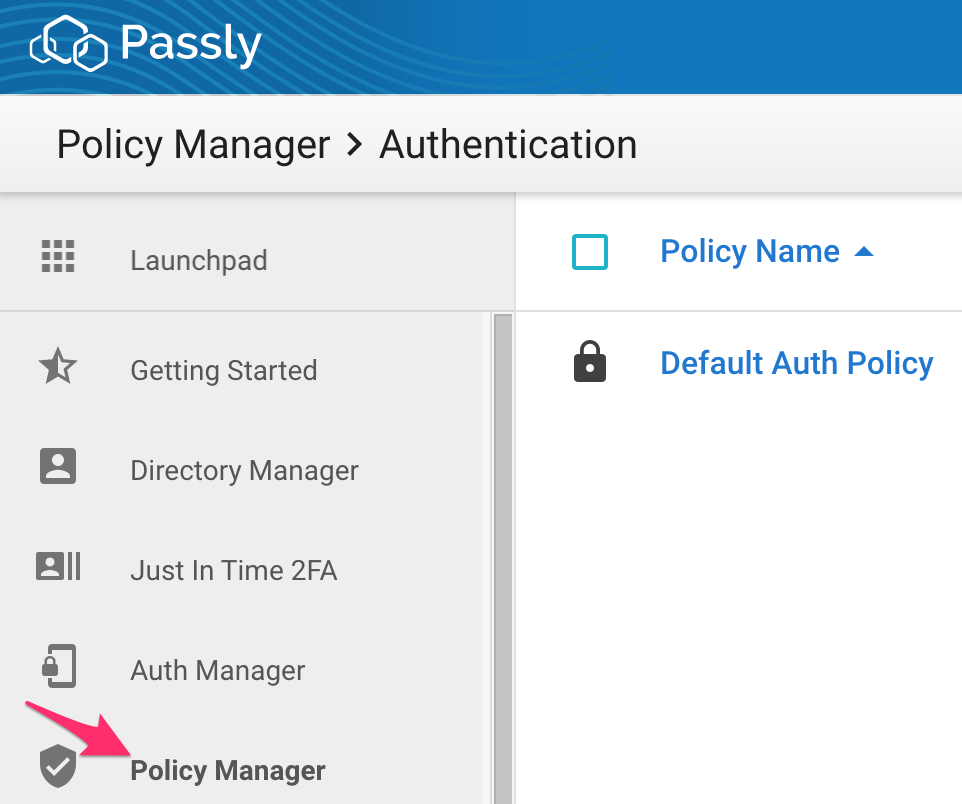Open the Default Auth Policy link

pos(796,363)
